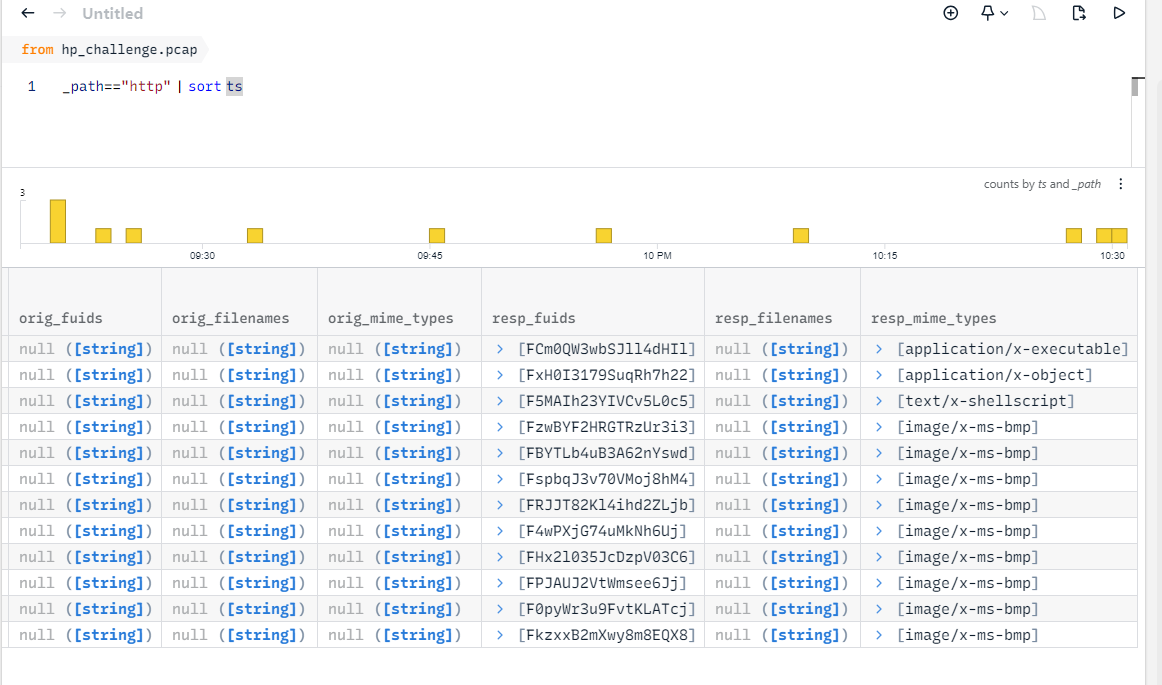The image size is (1162, 685).
Task: Click the export results file icon
Action: [1078, 13]
